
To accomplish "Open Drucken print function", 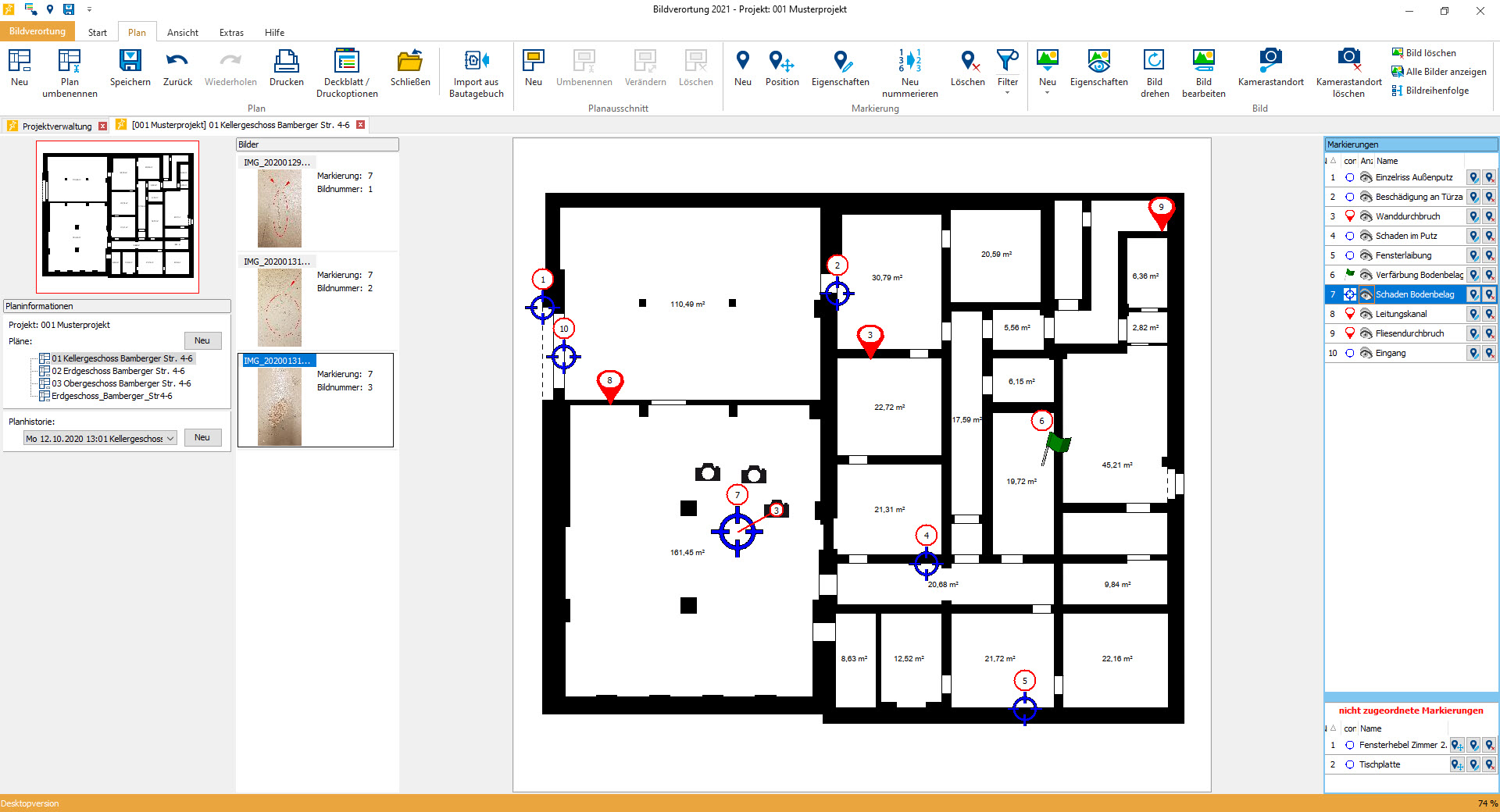I will pos(286,62).
